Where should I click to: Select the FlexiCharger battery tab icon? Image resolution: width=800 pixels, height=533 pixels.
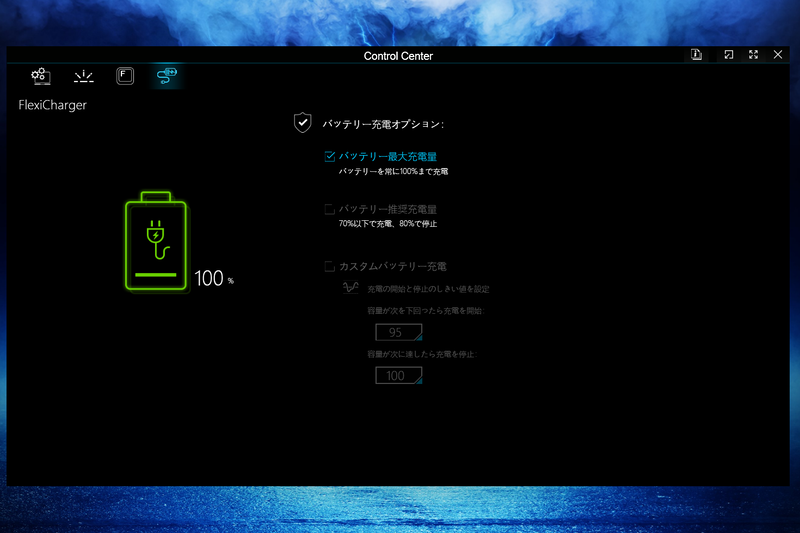(167, 76)
